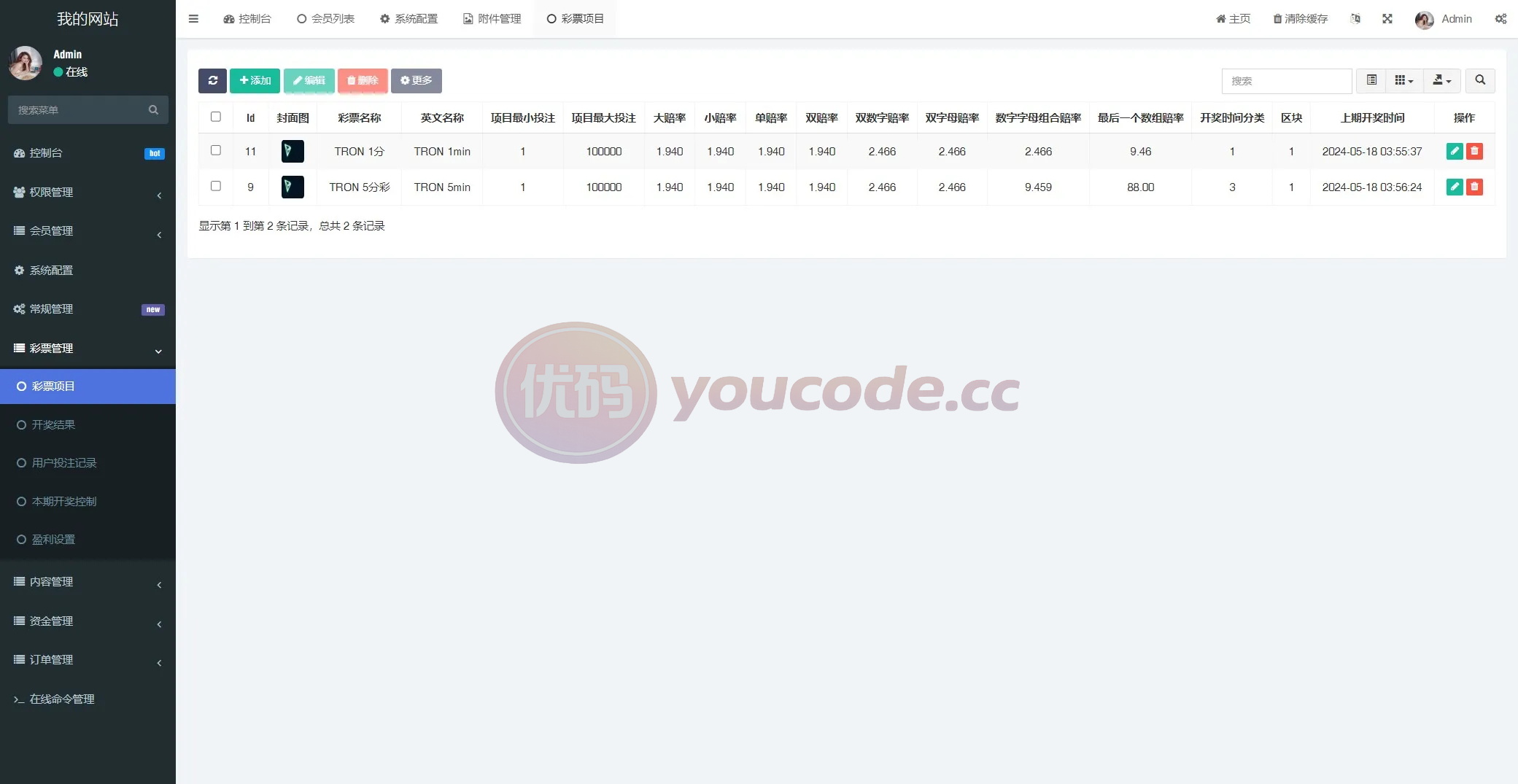Image resolution: width=1518 pixels, height=784 pixels.
Task: Click the refresh table icon button
Action: click(212, 80)
